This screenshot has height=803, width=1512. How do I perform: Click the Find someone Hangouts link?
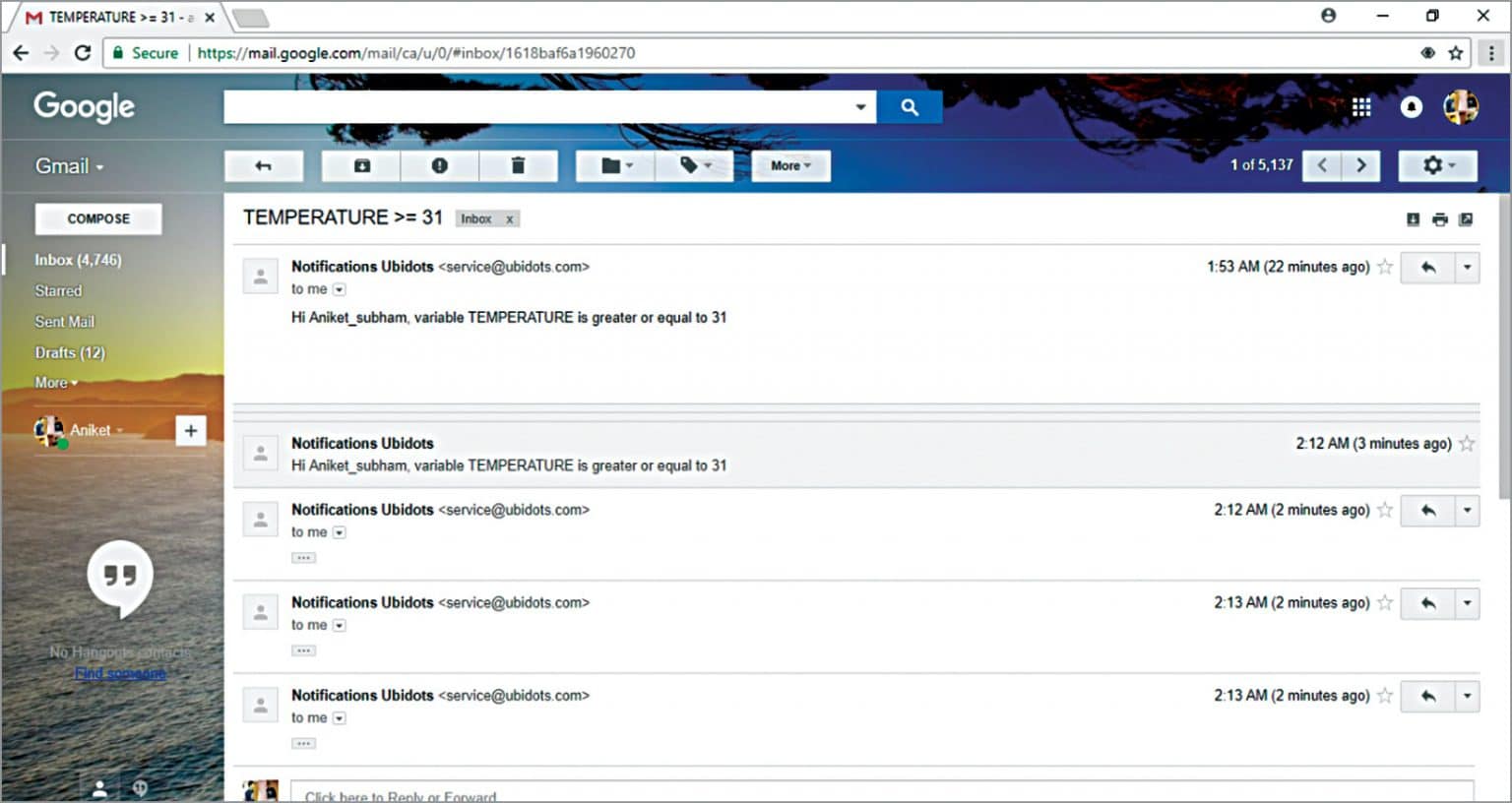[x=119, y=672]
